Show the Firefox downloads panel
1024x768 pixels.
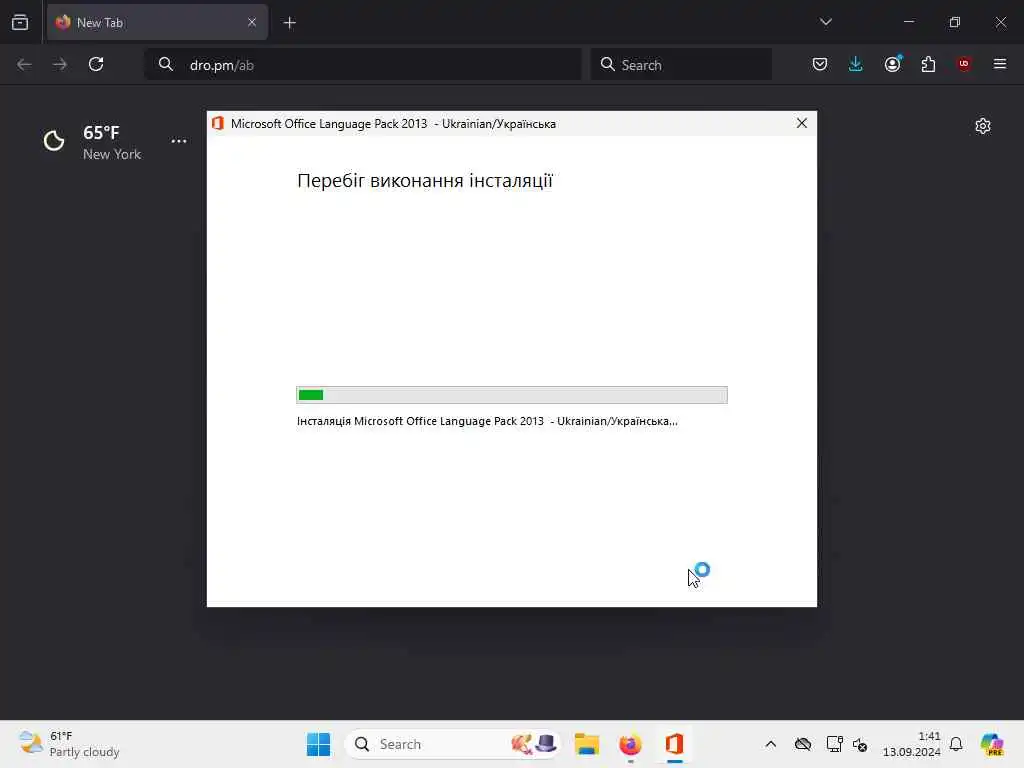click(856, 64)
